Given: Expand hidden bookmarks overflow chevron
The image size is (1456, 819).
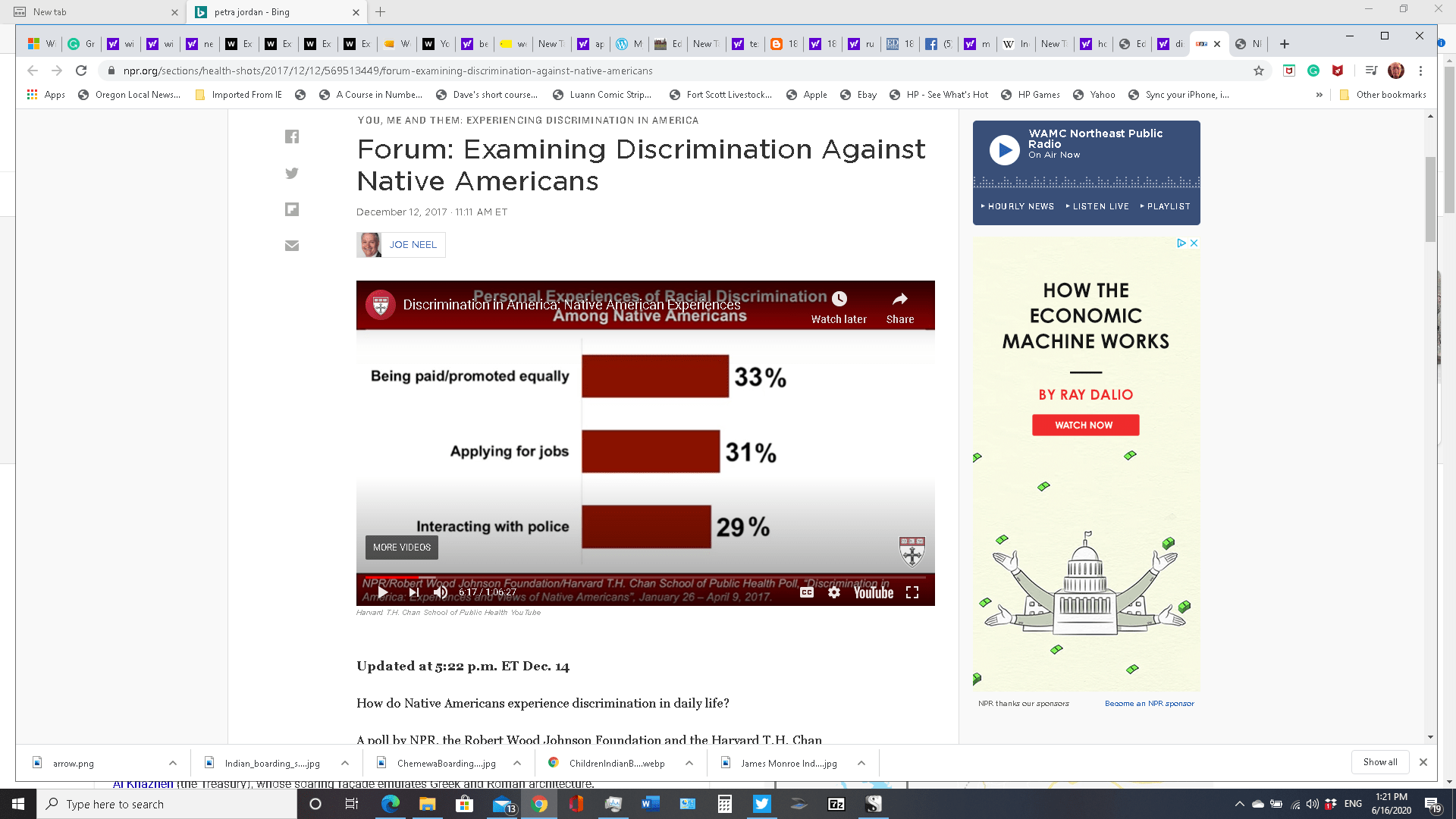Looking at the screenshot, I should point(1319,95).
